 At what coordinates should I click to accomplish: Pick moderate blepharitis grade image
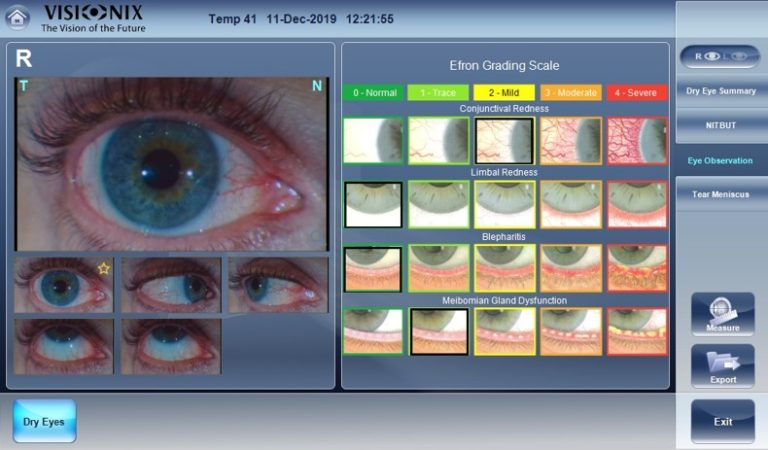(570, 268)
